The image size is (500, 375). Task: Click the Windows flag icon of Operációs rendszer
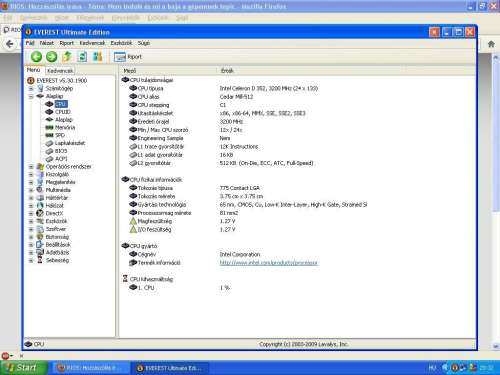coord(40,167)
